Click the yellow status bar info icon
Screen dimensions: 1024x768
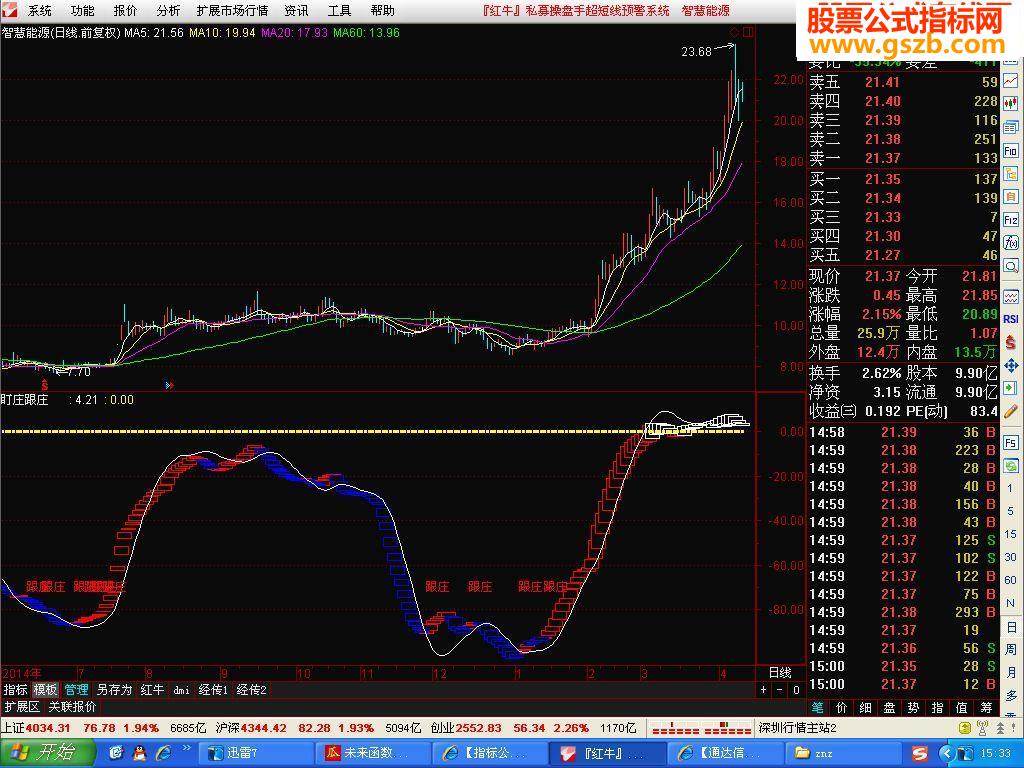coord(965,728)
